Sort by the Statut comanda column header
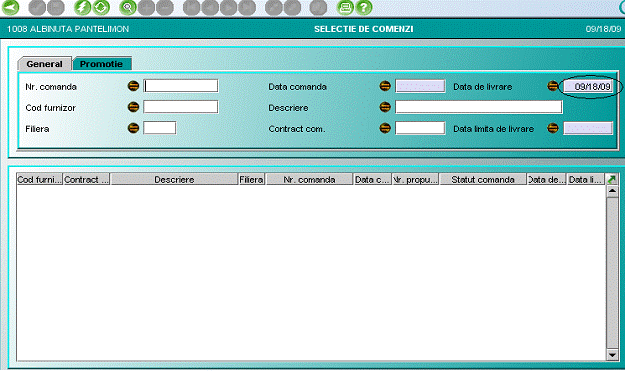Screen dimensions: 626x371 point(483,180)
